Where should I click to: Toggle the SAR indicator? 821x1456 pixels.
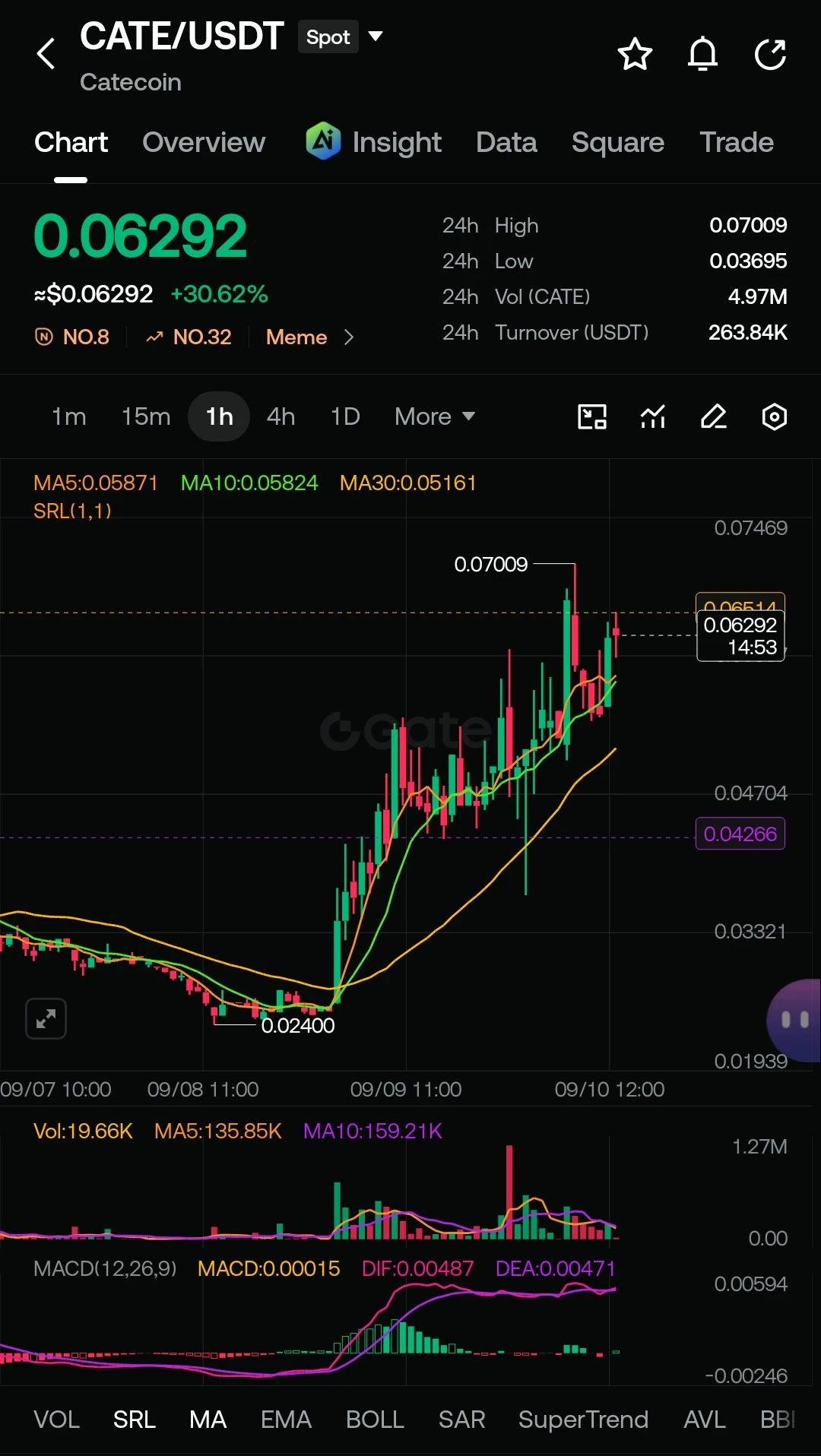[x=461, y=1420]
